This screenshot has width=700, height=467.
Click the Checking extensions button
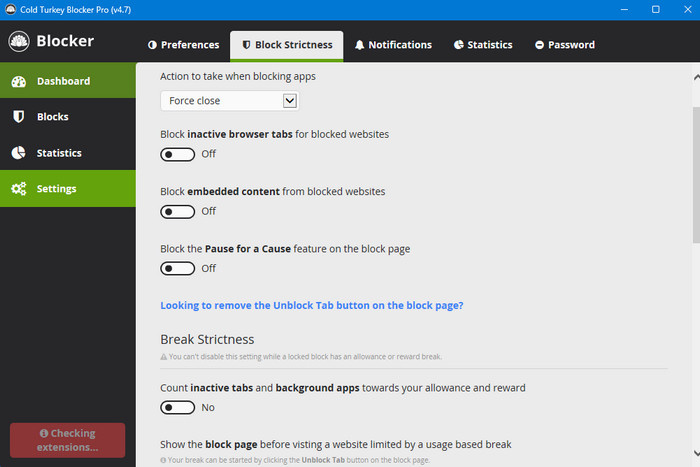click(67, 440)
